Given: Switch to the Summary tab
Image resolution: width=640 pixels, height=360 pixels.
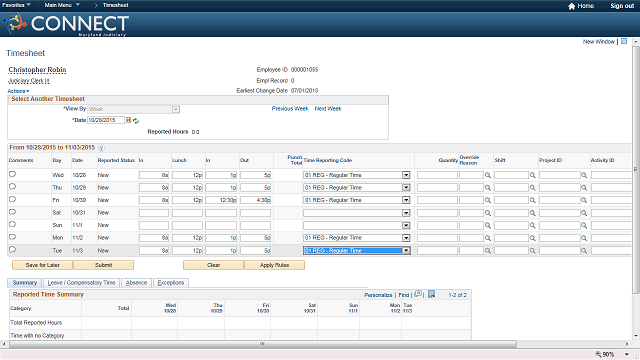Looking at the screenshot, I should point(24,282).
